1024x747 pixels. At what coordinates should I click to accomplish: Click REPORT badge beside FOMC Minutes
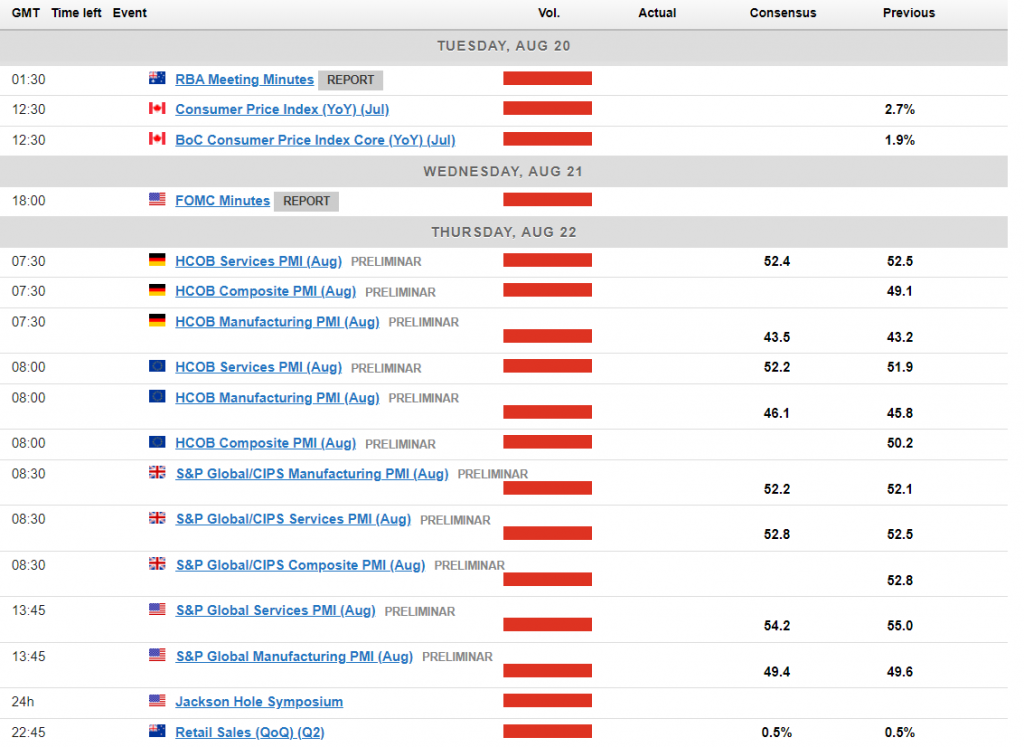[306, 202]
